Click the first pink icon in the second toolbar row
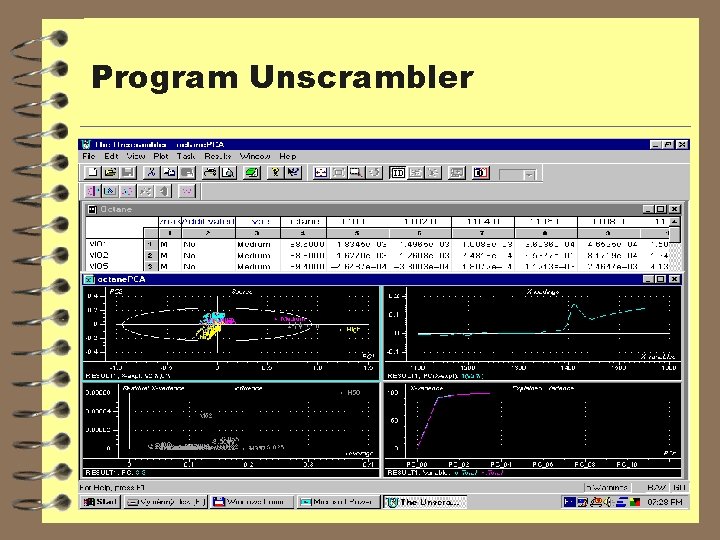Screen dimensions: 720x540 [x=92, y=191]
